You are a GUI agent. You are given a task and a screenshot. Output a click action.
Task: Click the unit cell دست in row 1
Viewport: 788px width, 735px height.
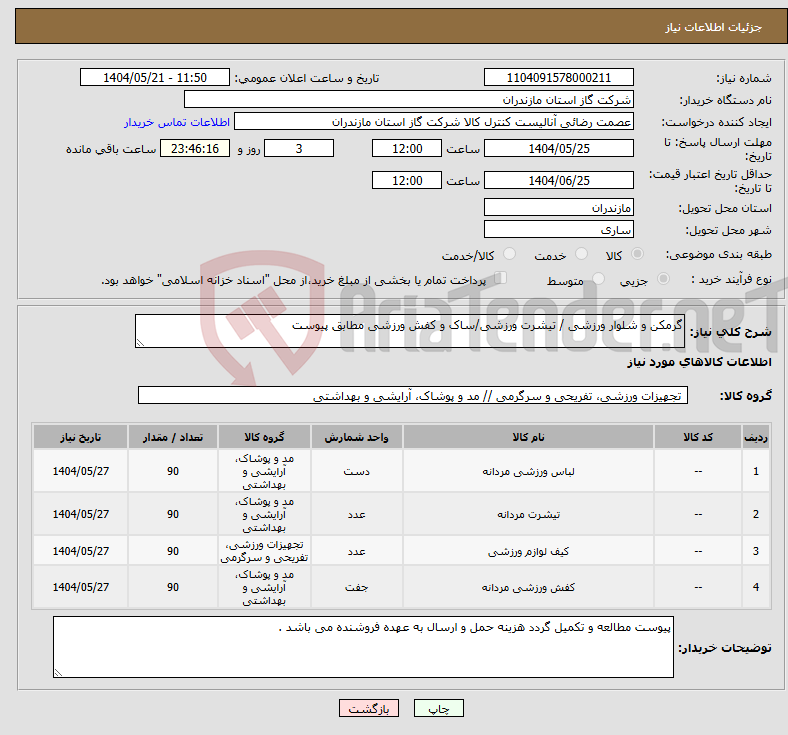(x=356, y=471)
